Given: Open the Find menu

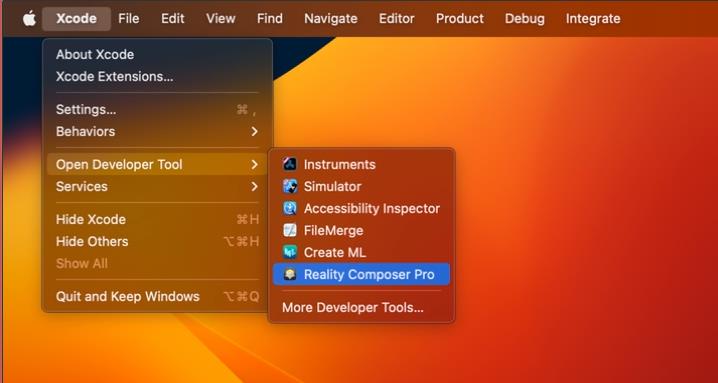Looking at the screenshot, I should click(x=270, y=19).
